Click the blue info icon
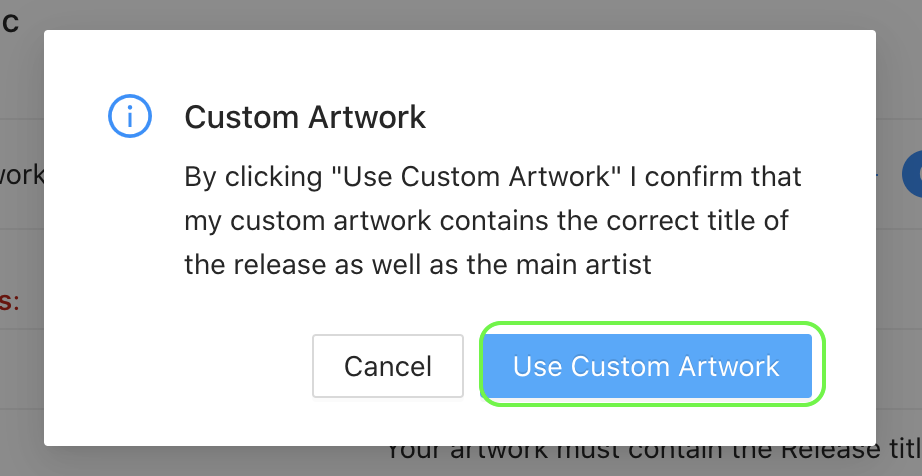The height and width of the screenshot is (476, 922). pyautogui.click(x=130, y=116)
